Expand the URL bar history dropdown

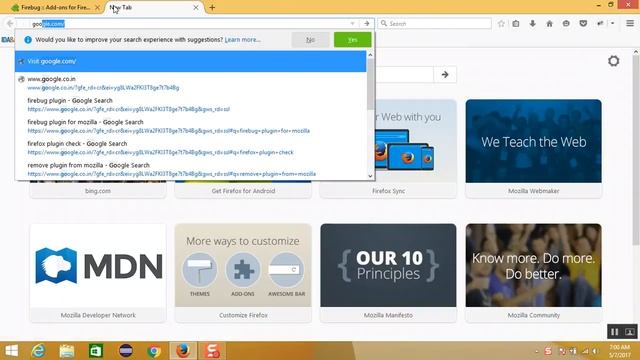point(352,24)
